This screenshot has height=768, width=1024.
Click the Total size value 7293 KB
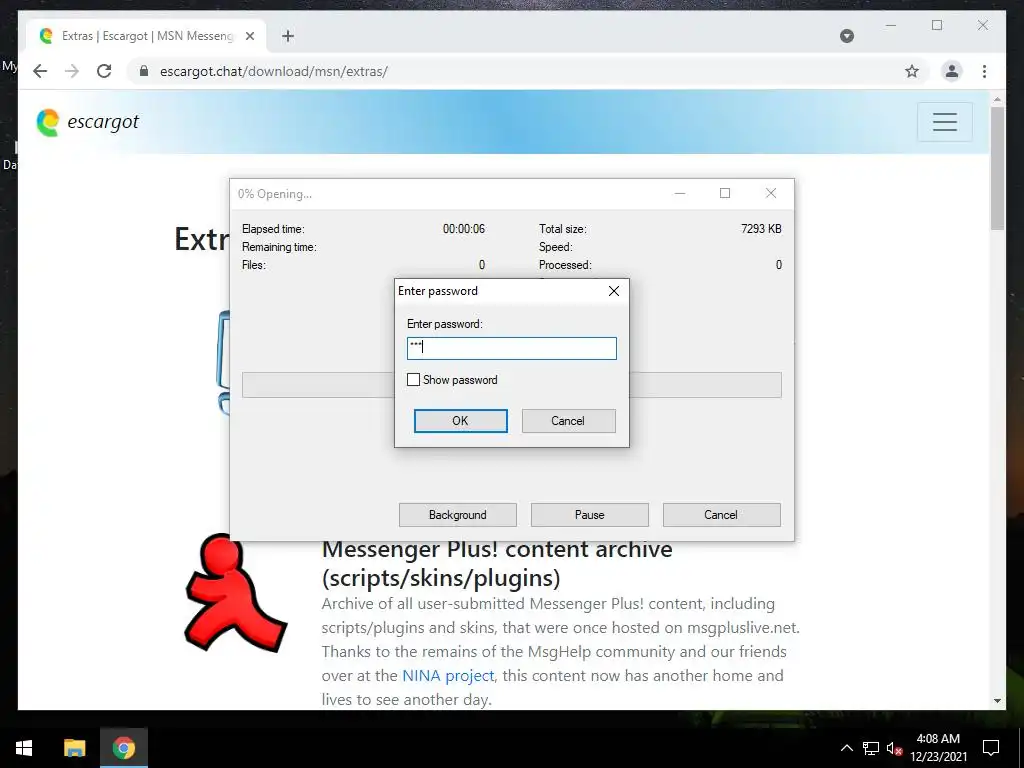click(x=761, y=229)
